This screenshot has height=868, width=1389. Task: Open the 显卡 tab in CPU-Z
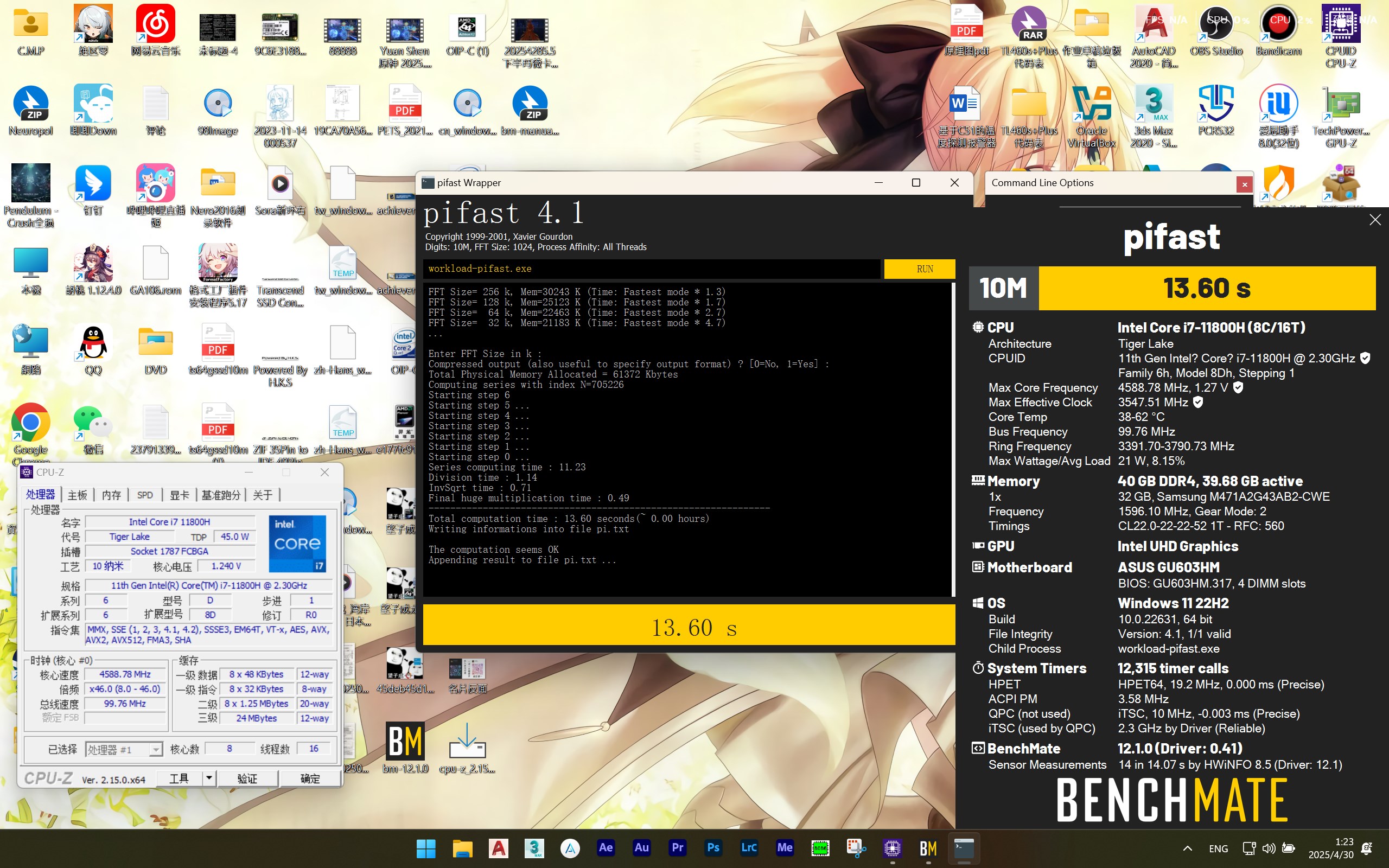tap(179, 495)
